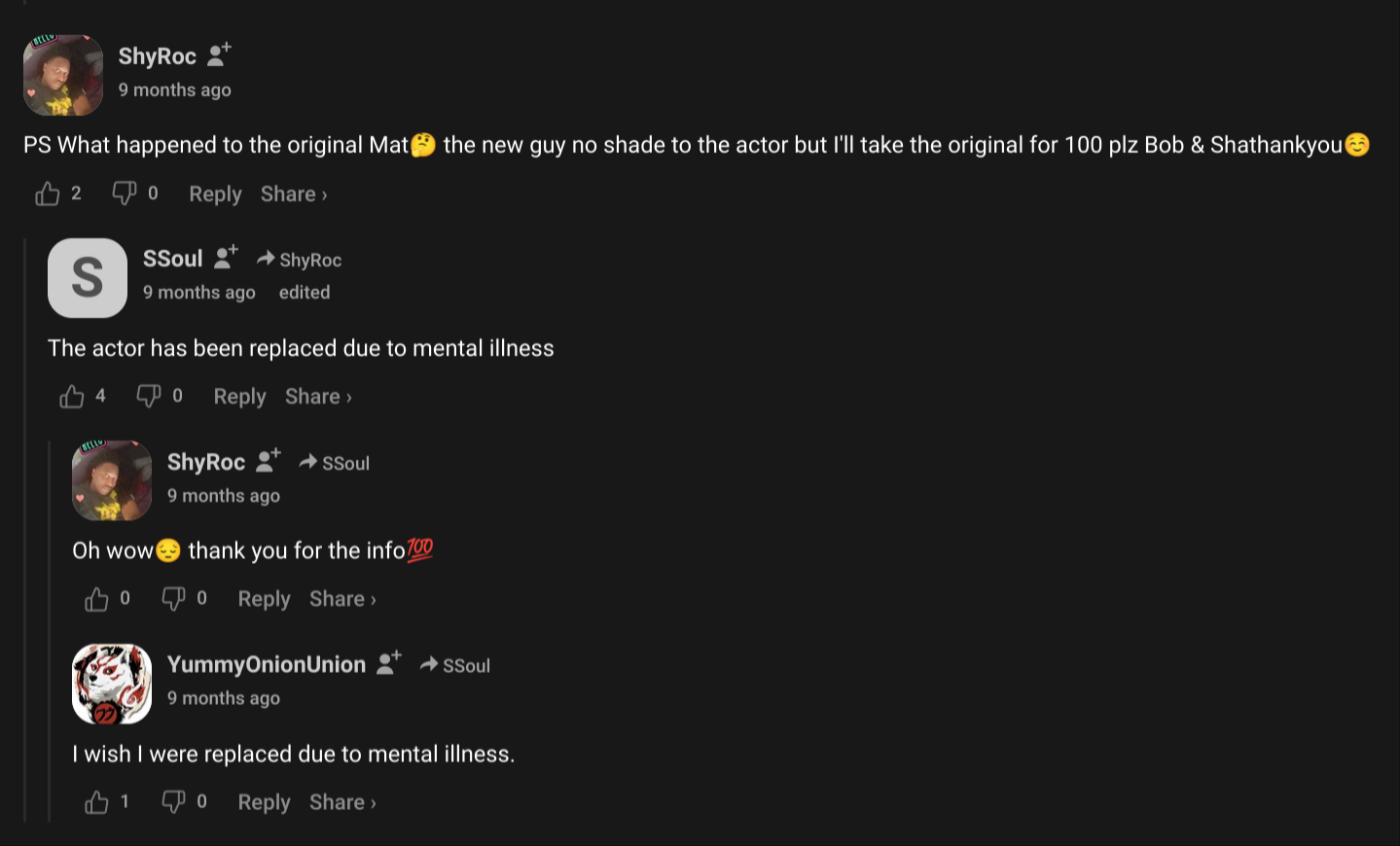Open YummyOnionUnion's avatar thumbnail
The width and height of the screenshot is (1400, 846).
(x=112, y=684)
